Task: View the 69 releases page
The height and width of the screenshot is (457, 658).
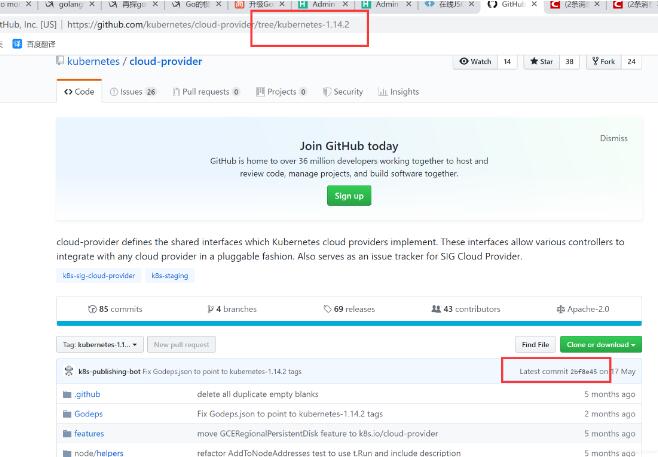Action: click(x=349, y=309)
